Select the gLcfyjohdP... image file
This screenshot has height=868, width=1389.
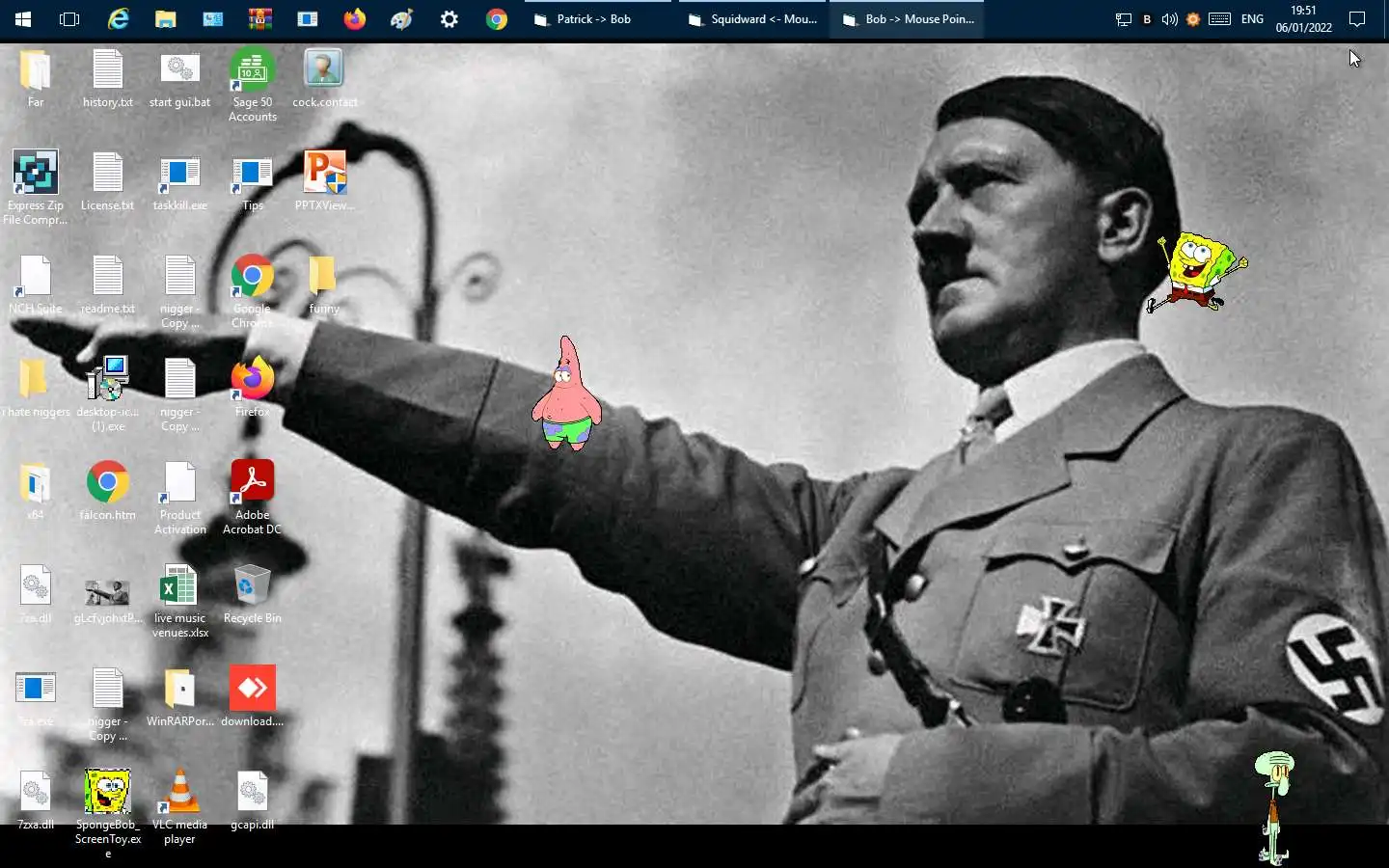108,601
